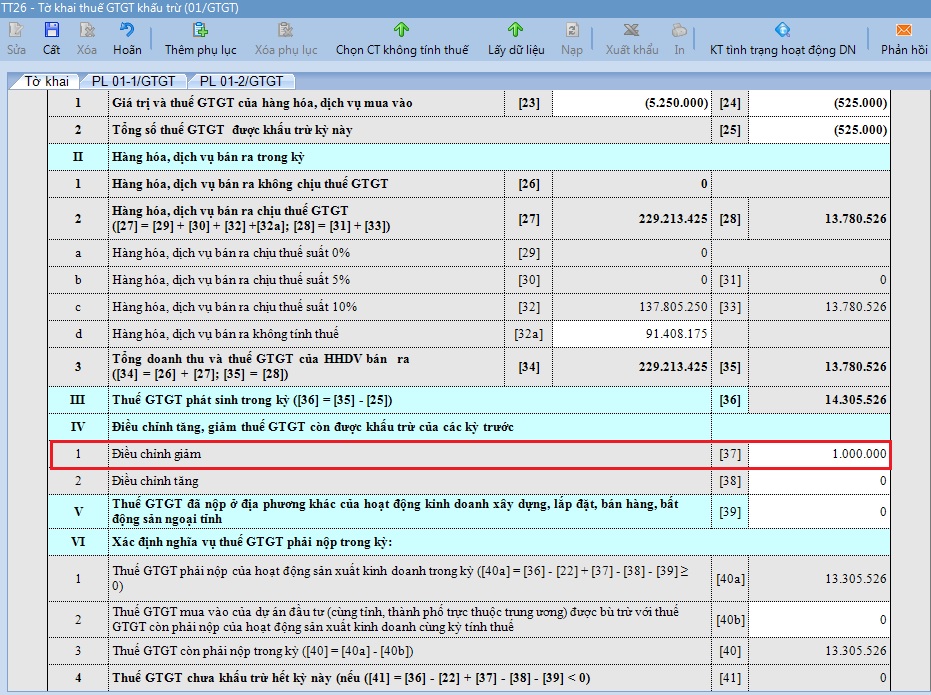Click value 0 in row [31]

882,280
